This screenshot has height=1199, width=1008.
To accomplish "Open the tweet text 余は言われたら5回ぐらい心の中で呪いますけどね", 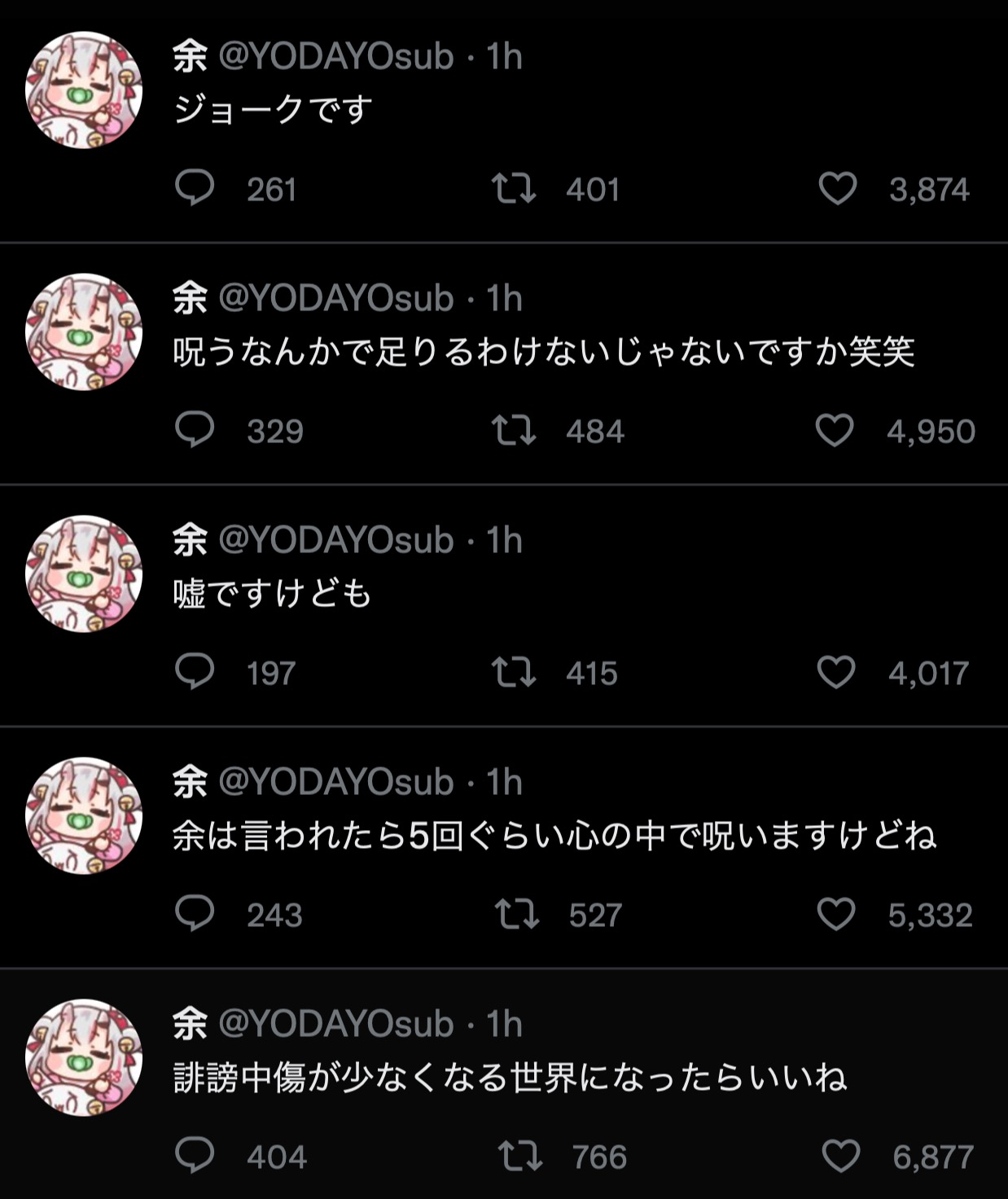I will pos(554,836).
